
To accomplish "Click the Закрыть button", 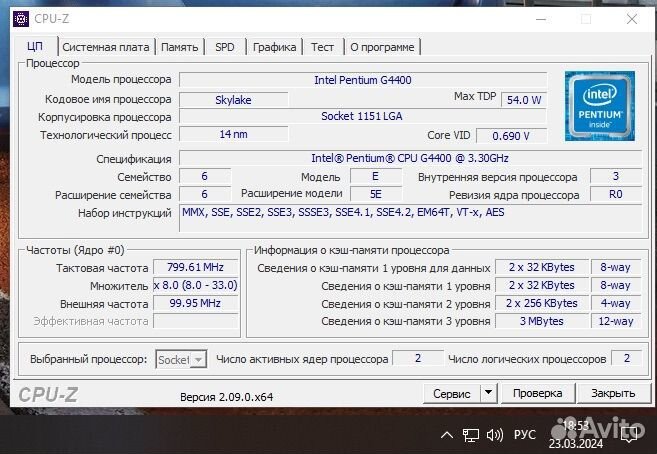I will [x=613, y=393].
